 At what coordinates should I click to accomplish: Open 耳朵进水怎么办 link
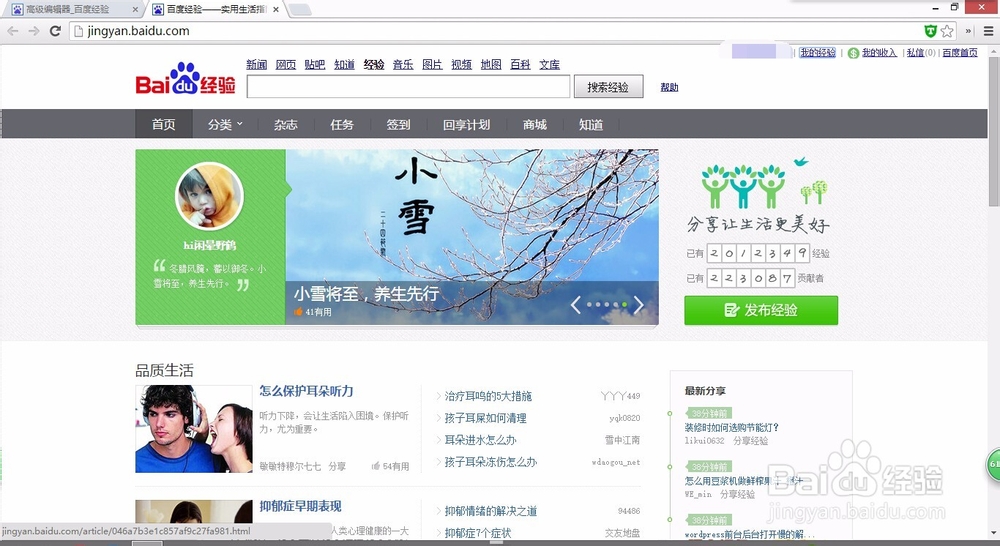[480, 439]
